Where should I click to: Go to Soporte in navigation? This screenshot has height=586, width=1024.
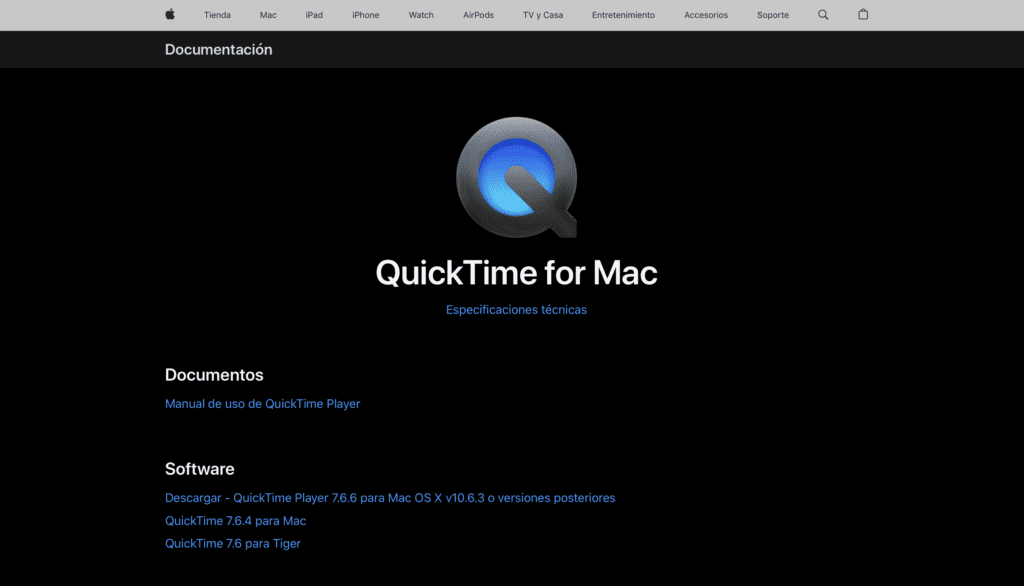click(x=773, y=15)
